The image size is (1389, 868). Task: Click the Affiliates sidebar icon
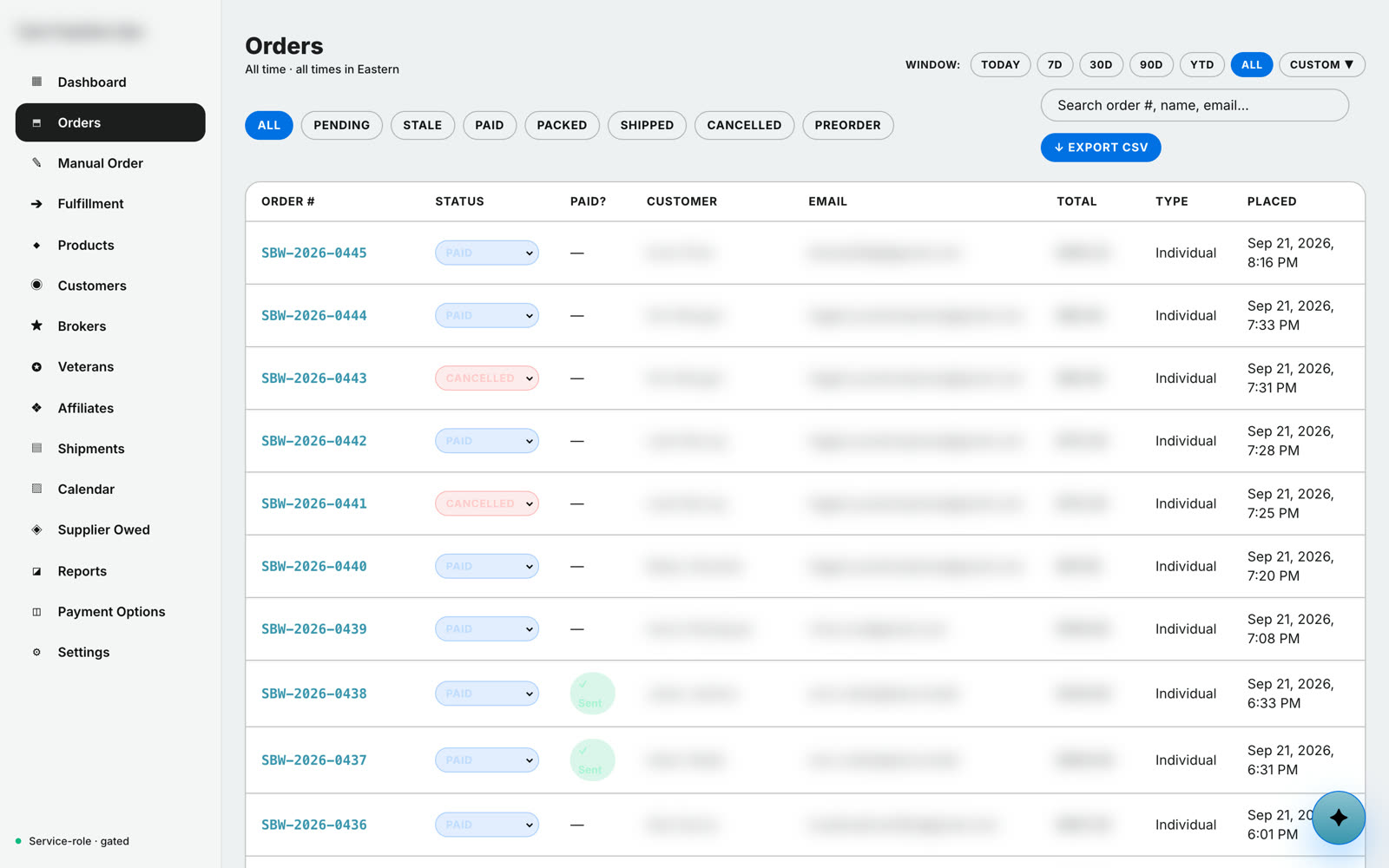[x=36, y=407]
